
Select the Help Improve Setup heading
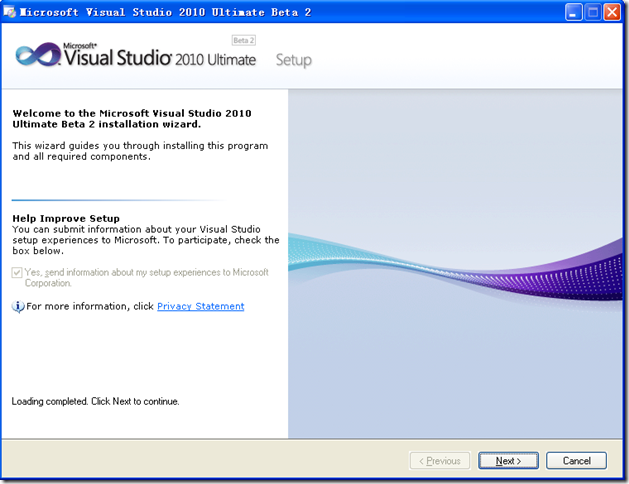point(66,219)
